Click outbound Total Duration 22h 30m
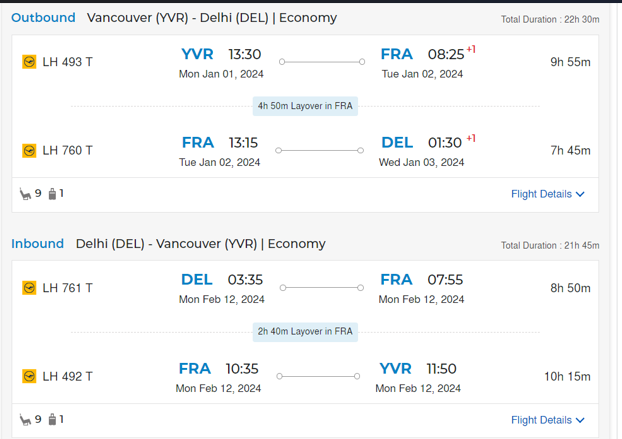Viewport: 622px width, 439px height. pyautogui.click(x=550, y=20)
